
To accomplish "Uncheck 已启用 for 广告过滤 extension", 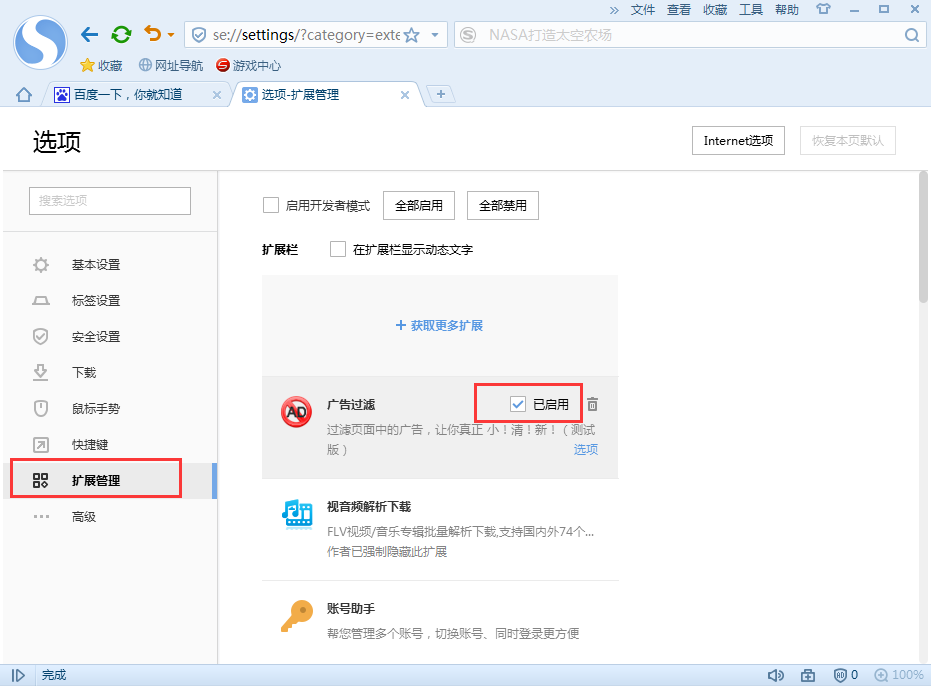I will pos(518,404).
